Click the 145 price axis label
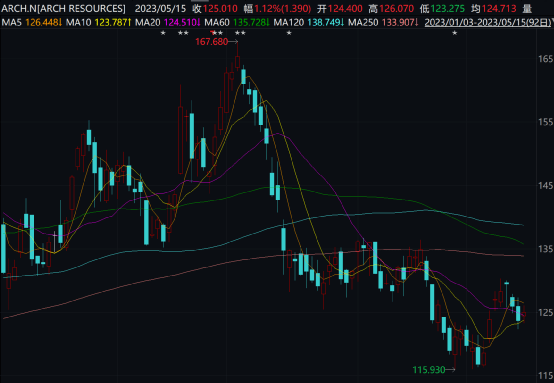Screen dimensions: 554x383 [546, 185]
